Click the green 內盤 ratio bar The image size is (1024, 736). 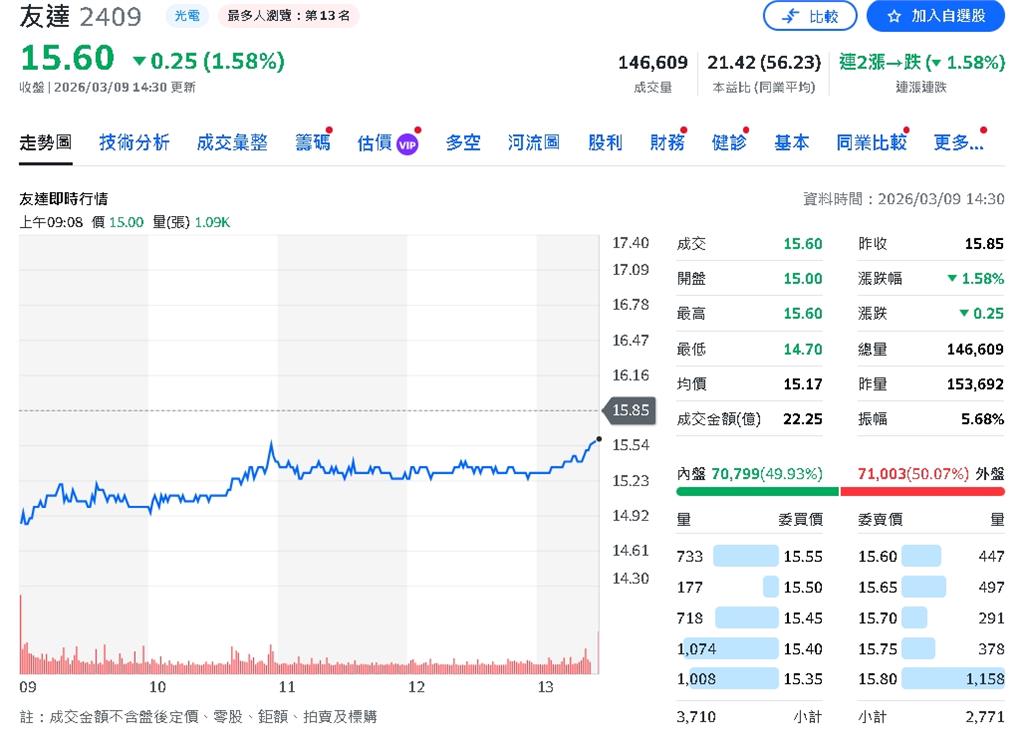coord(757,491)
